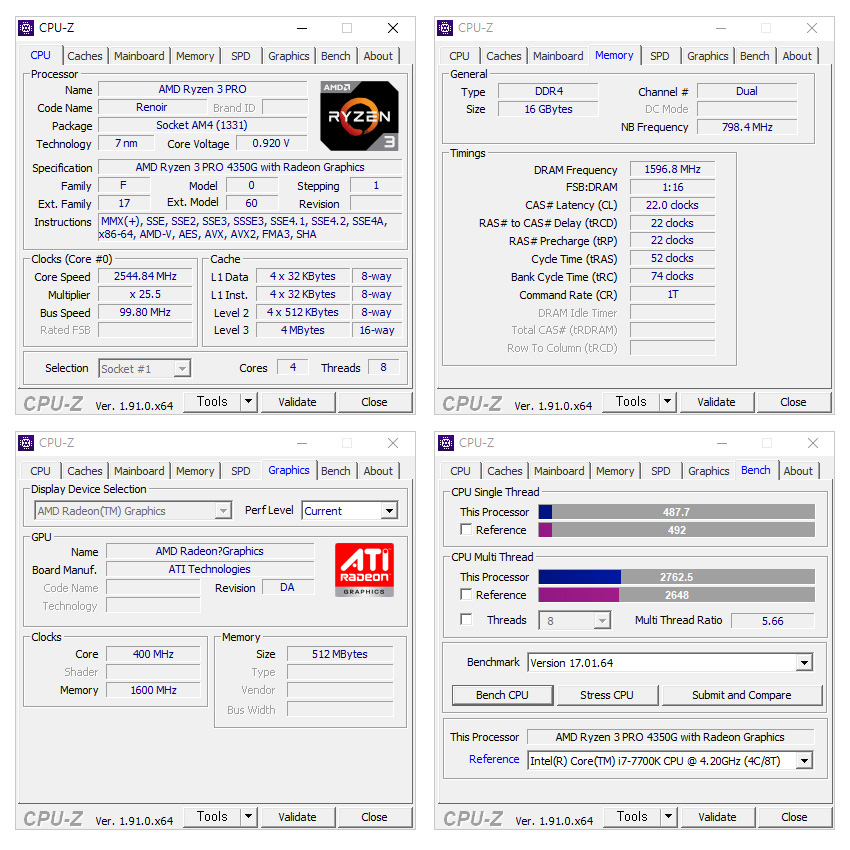Click the Command Rate 1T value
Viewport: 850px width, 850px height.
[x=672, y=294]
